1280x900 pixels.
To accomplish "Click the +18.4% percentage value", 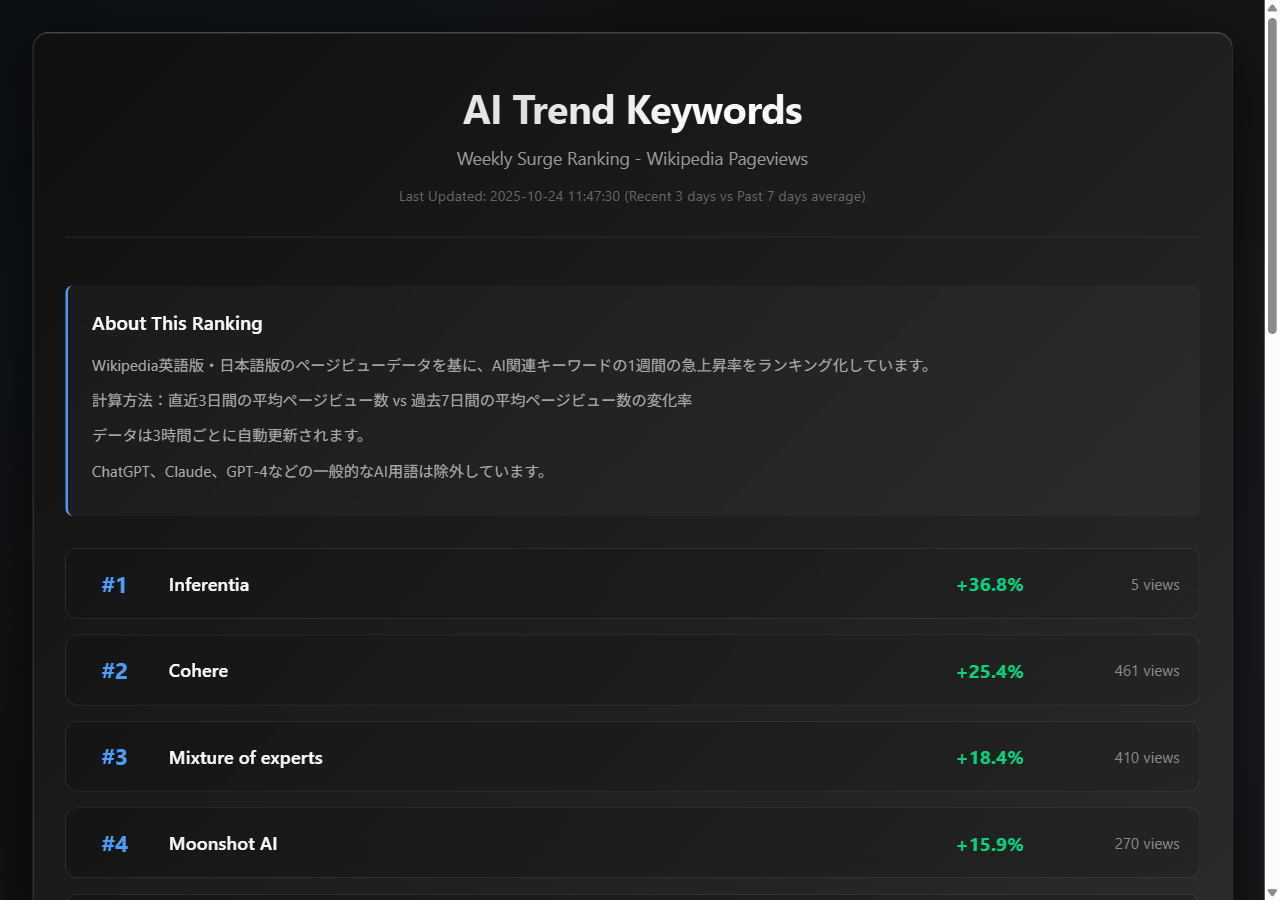I will pos(989,757).
